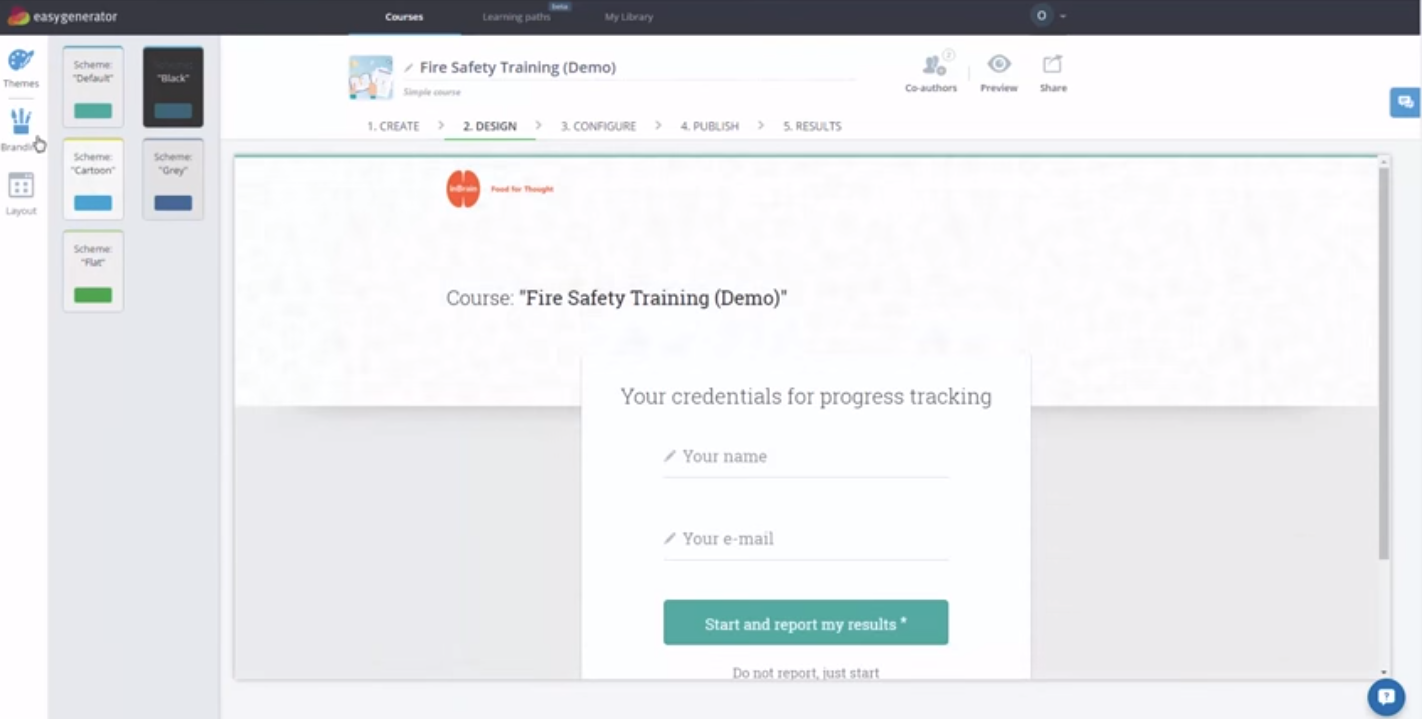Open the Branding panel icon
Screen dimensions: 1422x719
click(x=21, y=122)
